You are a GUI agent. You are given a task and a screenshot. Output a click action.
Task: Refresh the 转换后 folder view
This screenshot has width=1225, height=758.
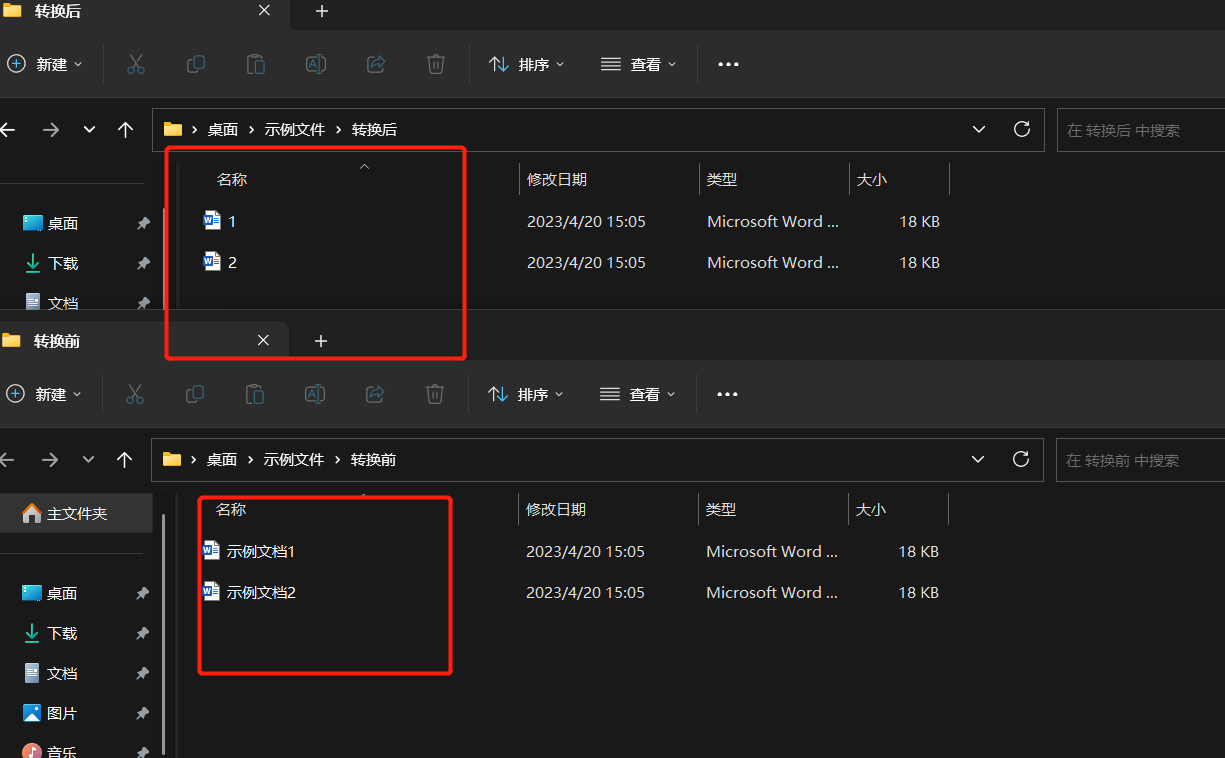pyautogui.click(x=1021, y=129)
